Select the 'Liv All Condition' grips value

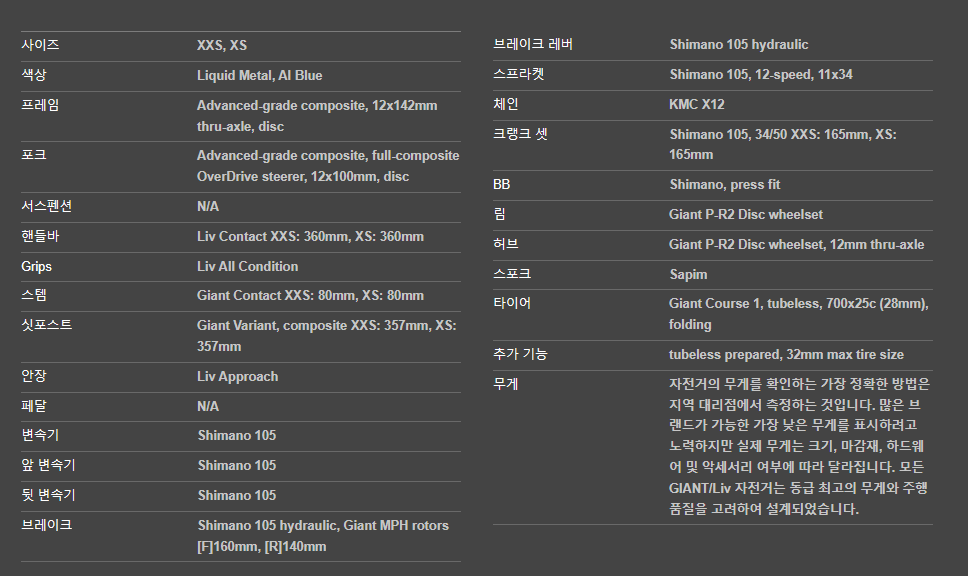click(x=247, y=266)
